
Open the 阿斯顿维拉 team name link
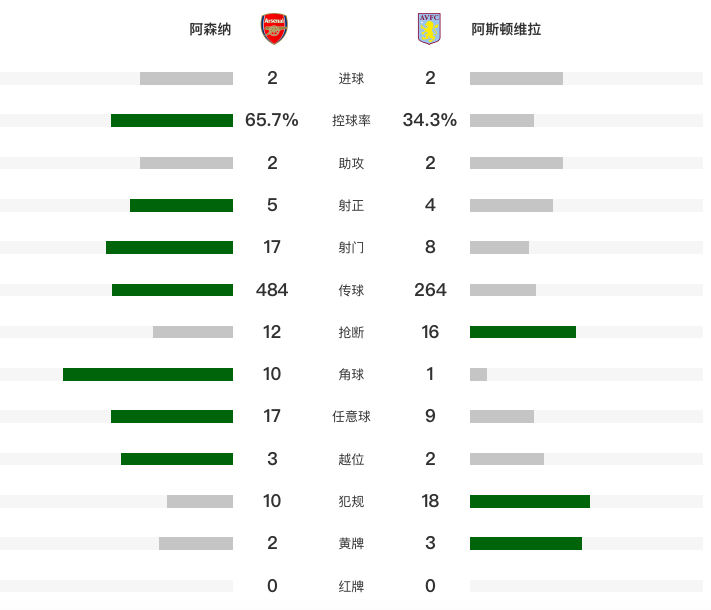506,29
